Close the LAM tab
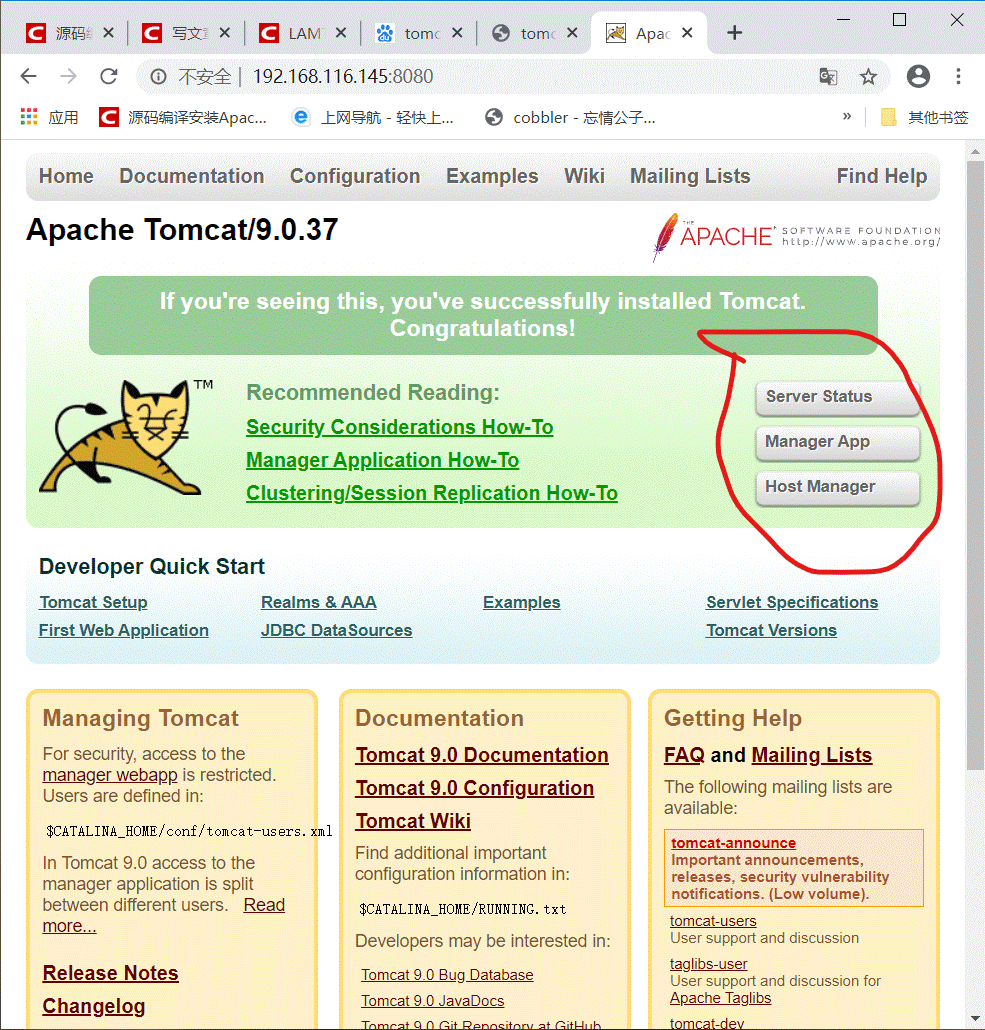Image resolution: width=985 pixels, height=1030 pixels. [340, 33]
